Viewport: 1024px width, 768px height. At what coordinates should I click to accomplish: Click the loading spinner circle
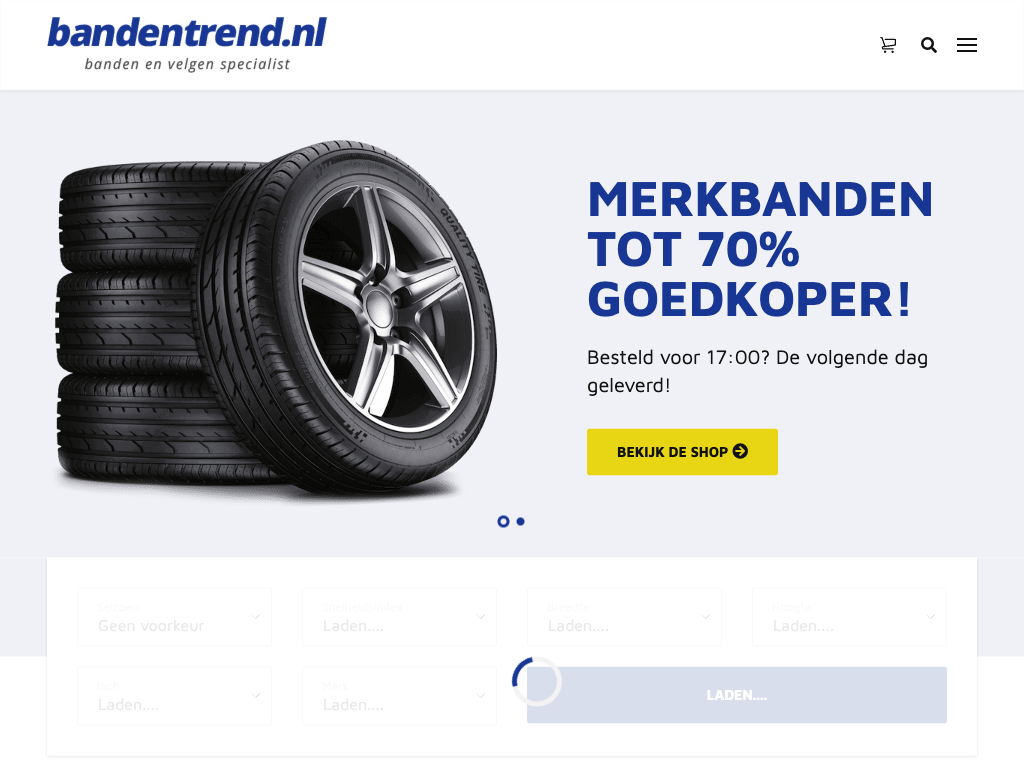pos(537,681)
